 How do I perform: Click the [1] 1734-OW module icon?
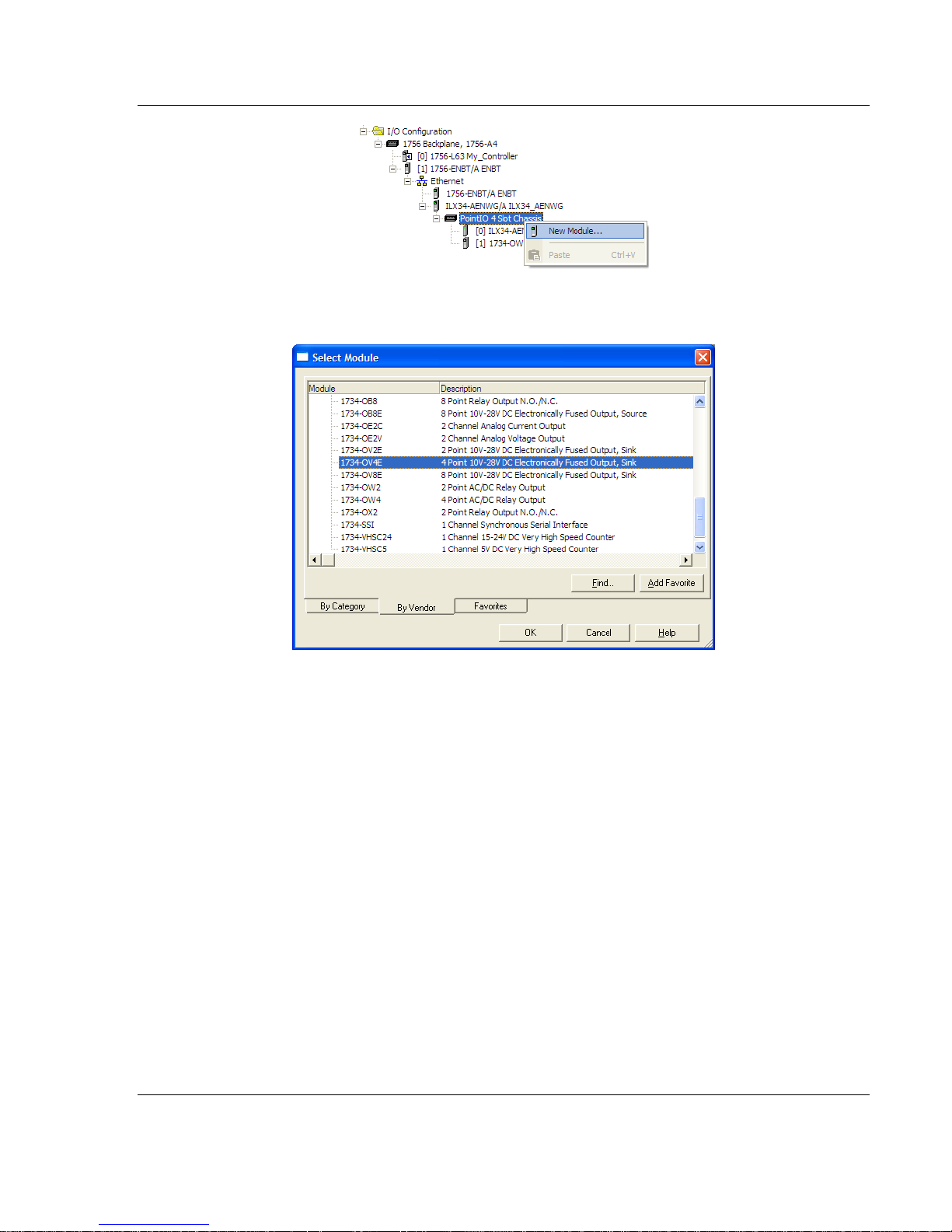tap(466, 243)
